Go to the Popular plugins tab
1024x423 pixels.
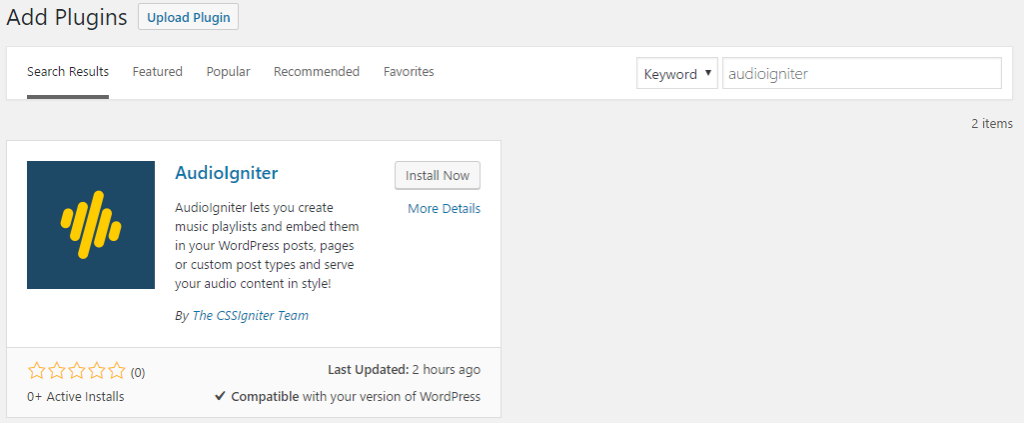click(x=228, y=72)
